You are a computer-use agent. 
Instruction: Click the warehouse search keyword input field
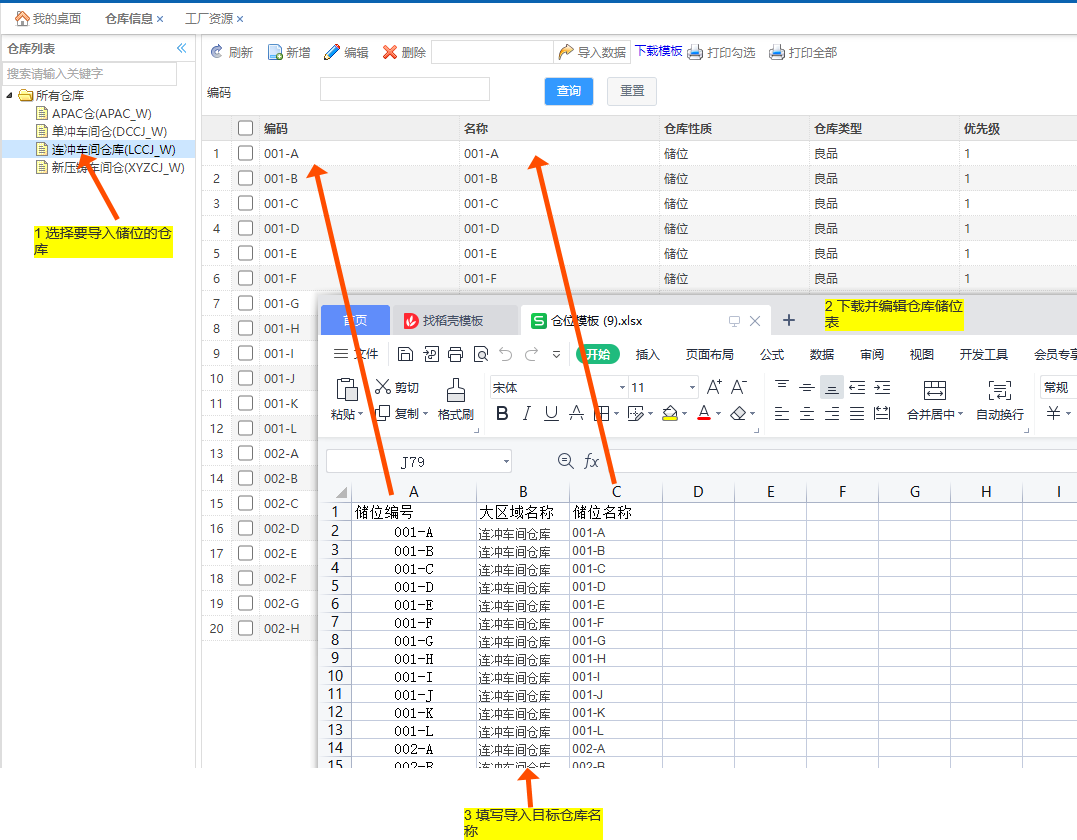[x=90, y=73]
